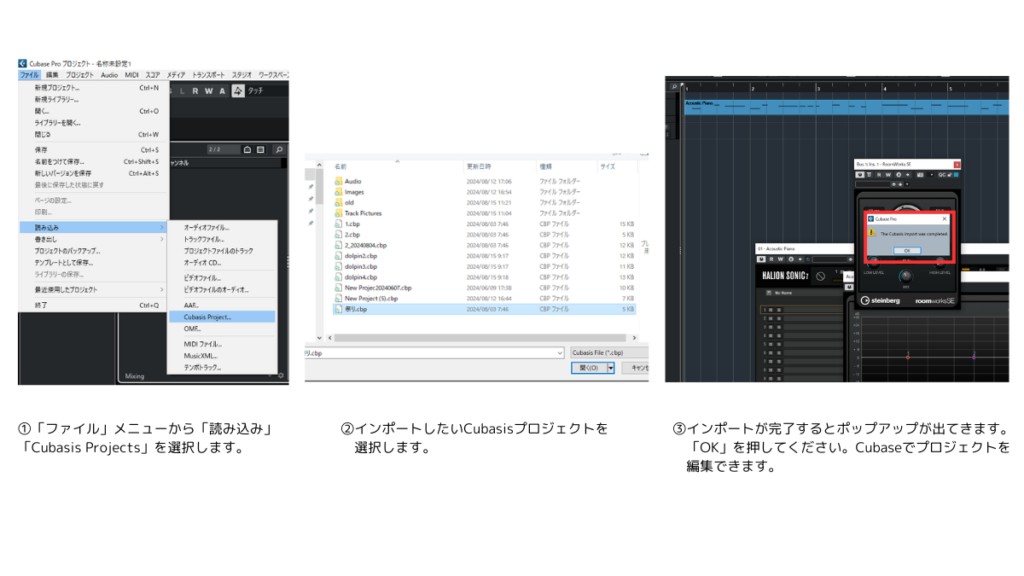Image resolution: width=1024 pixels, height=576 pixels.
Task: Choose プロジェクトのバックアップ... menu entry
Action: click(x=94, y=251)
